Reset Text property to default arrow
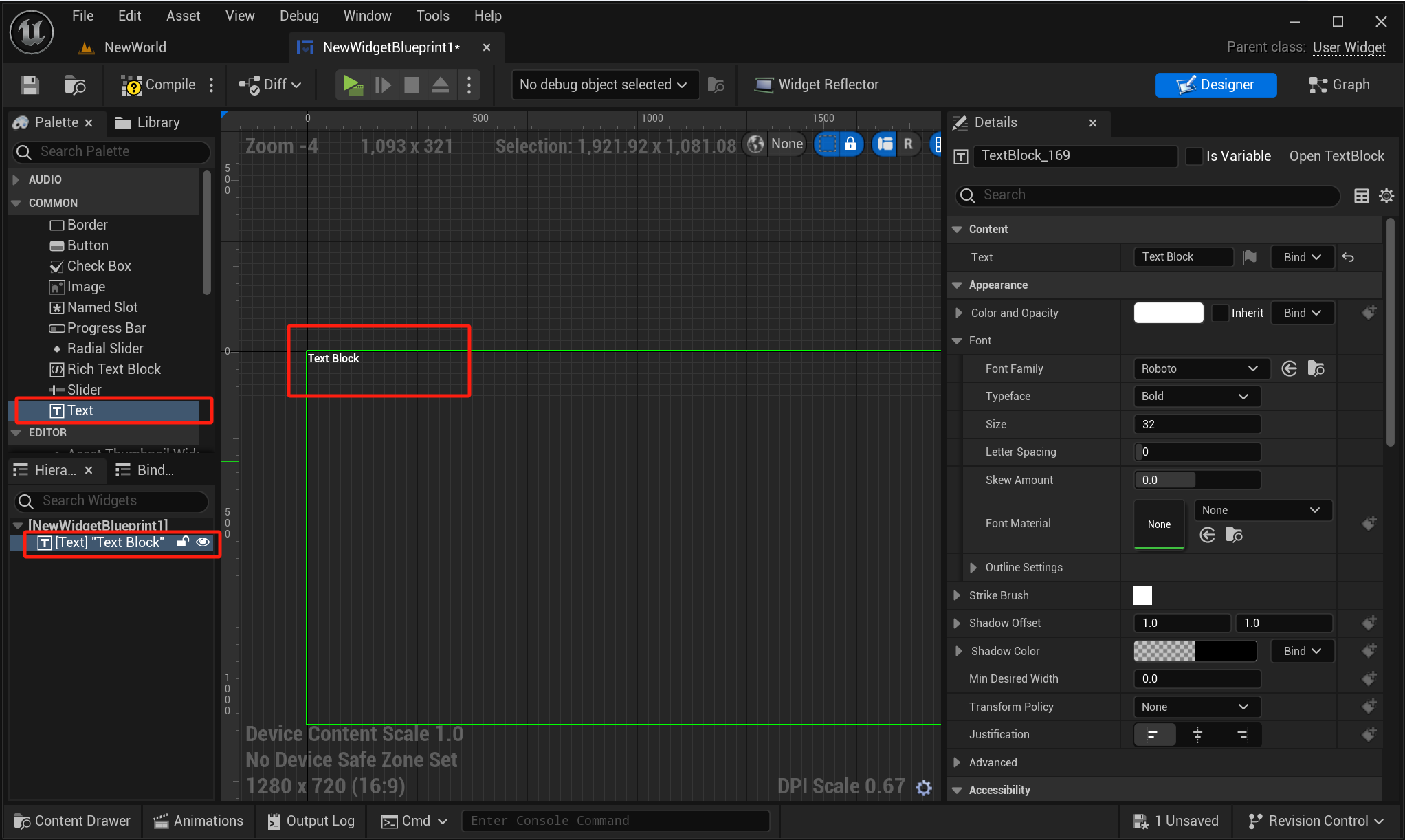 point(1348,257)
